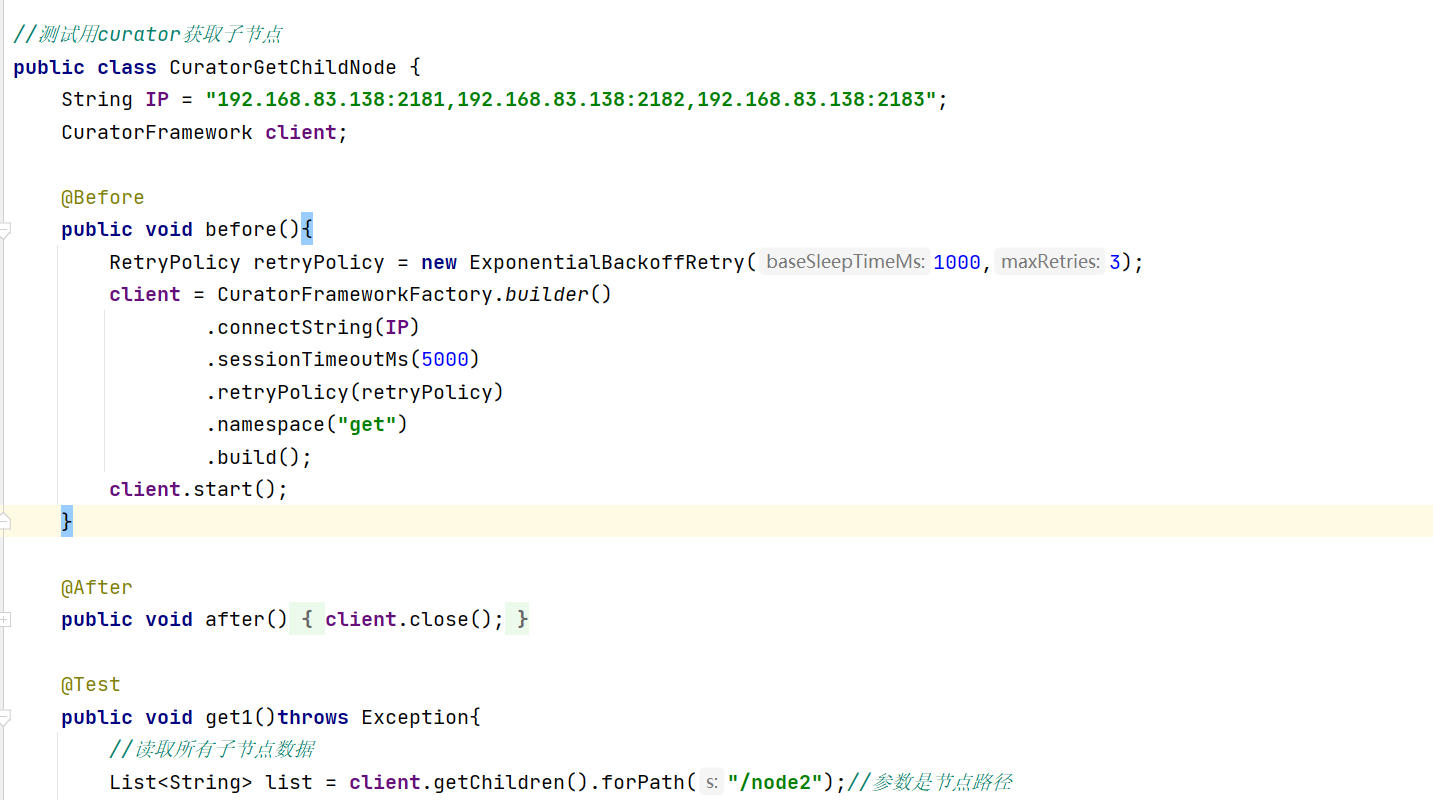Image resolution: width=1433 pixels, height=800 pixels.
Task: Expand the collapsed after() method fold marker
Action: [x=5, y=620]
